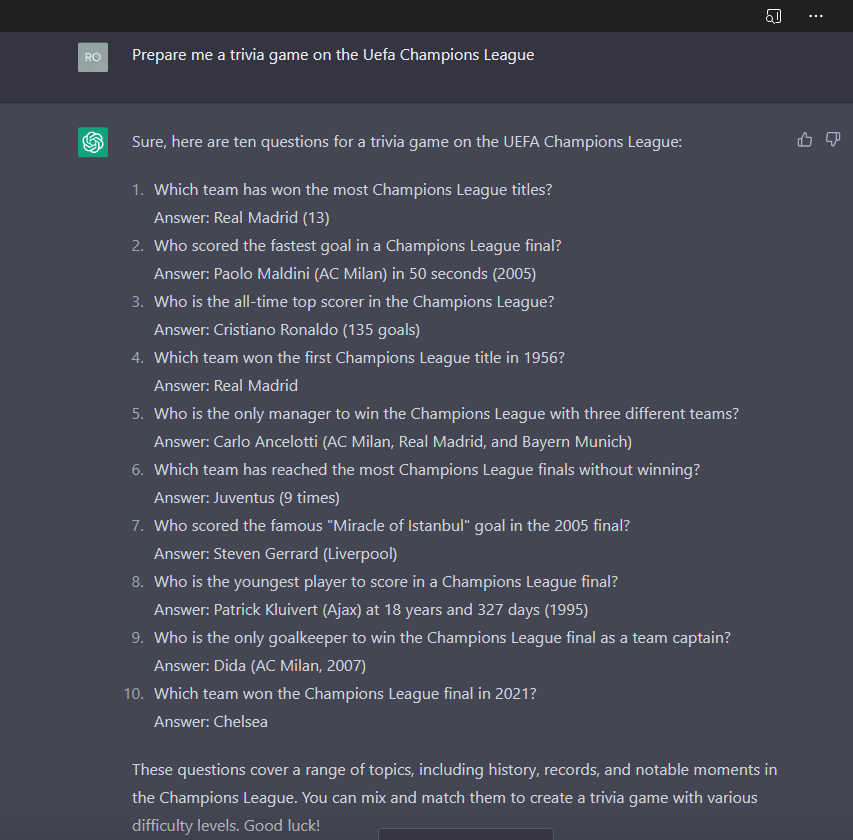Viewport: 853px width, 840px height.
Task: Click the intro line 'Sure, here are ten questions'
Action: coord(407,142)
